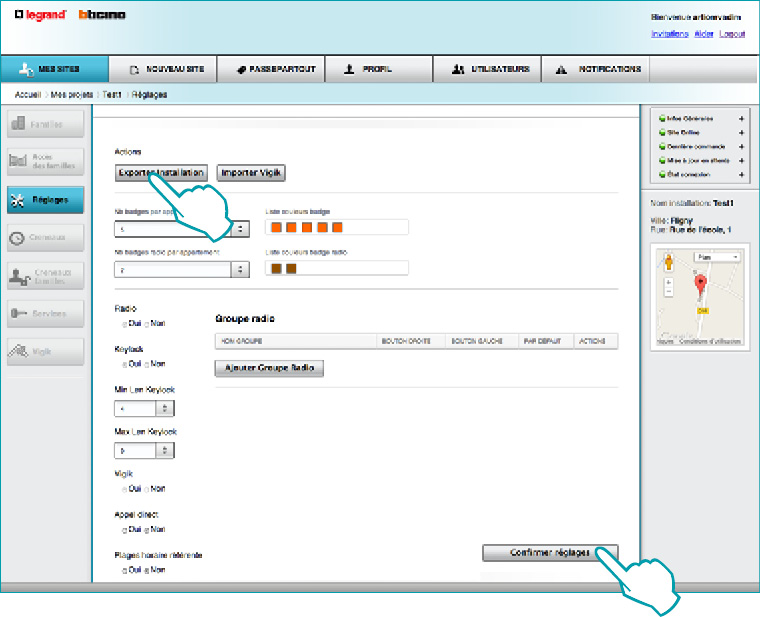Open the Services key icon section
760x617 pixels.
[x=45, y=313]
